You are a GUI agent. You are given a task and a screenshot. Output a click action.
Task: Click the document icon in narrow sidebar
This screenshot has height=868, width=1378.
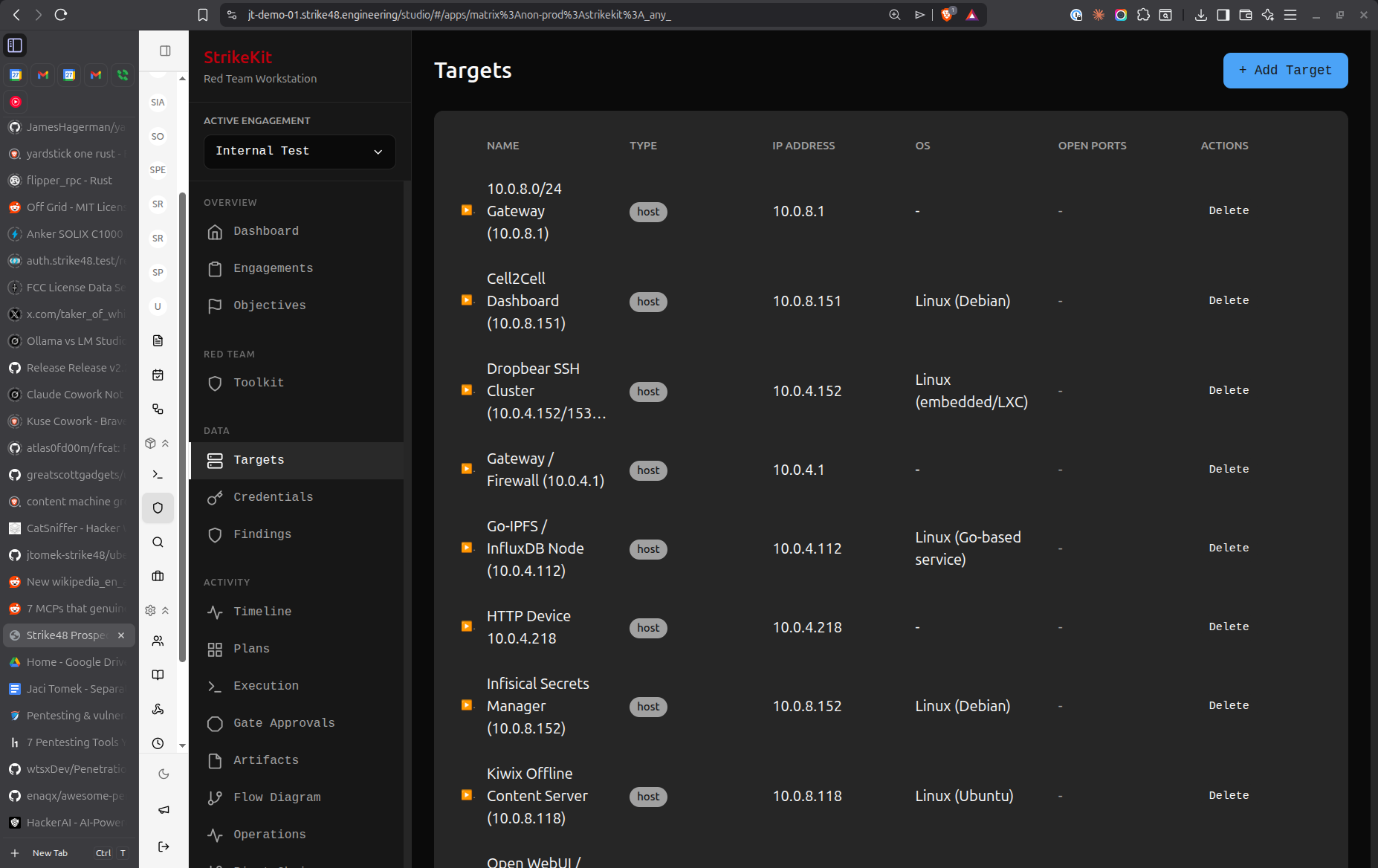(x=158, y=340)
